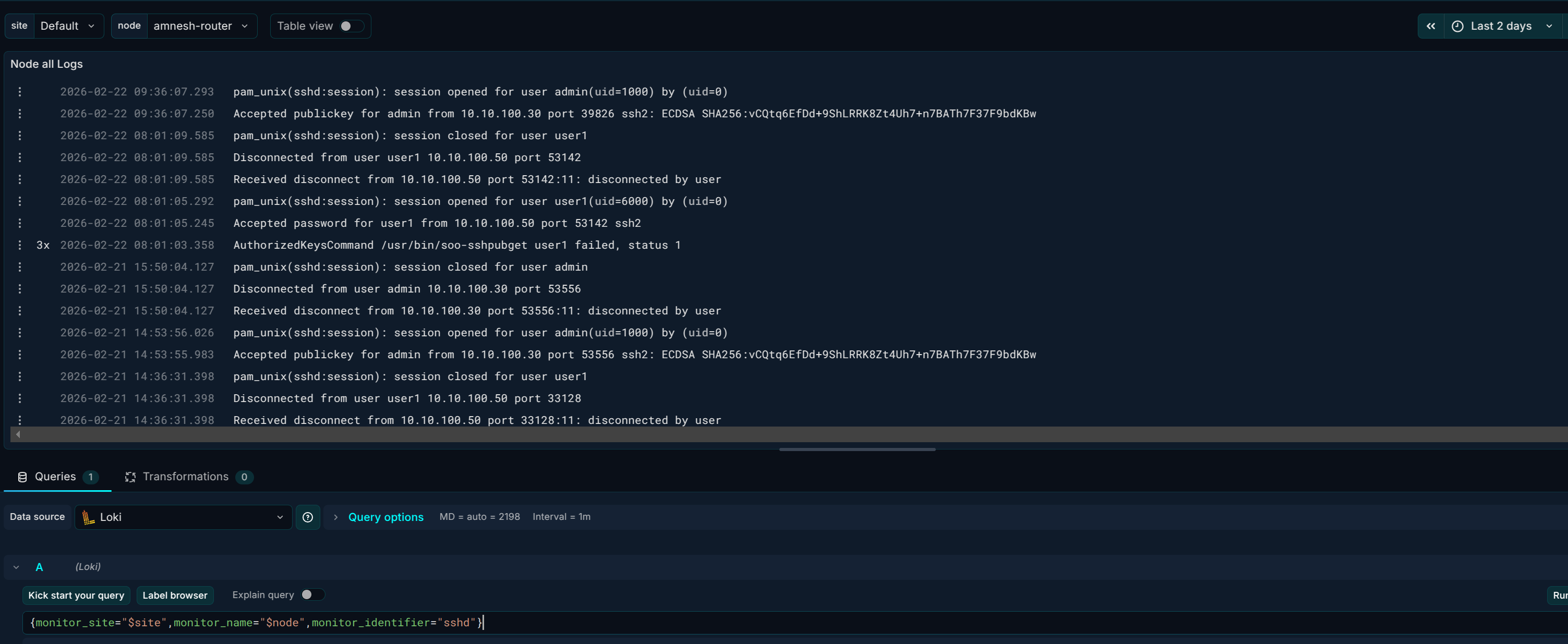Click the Queries database icon

(x=22, y=477)
